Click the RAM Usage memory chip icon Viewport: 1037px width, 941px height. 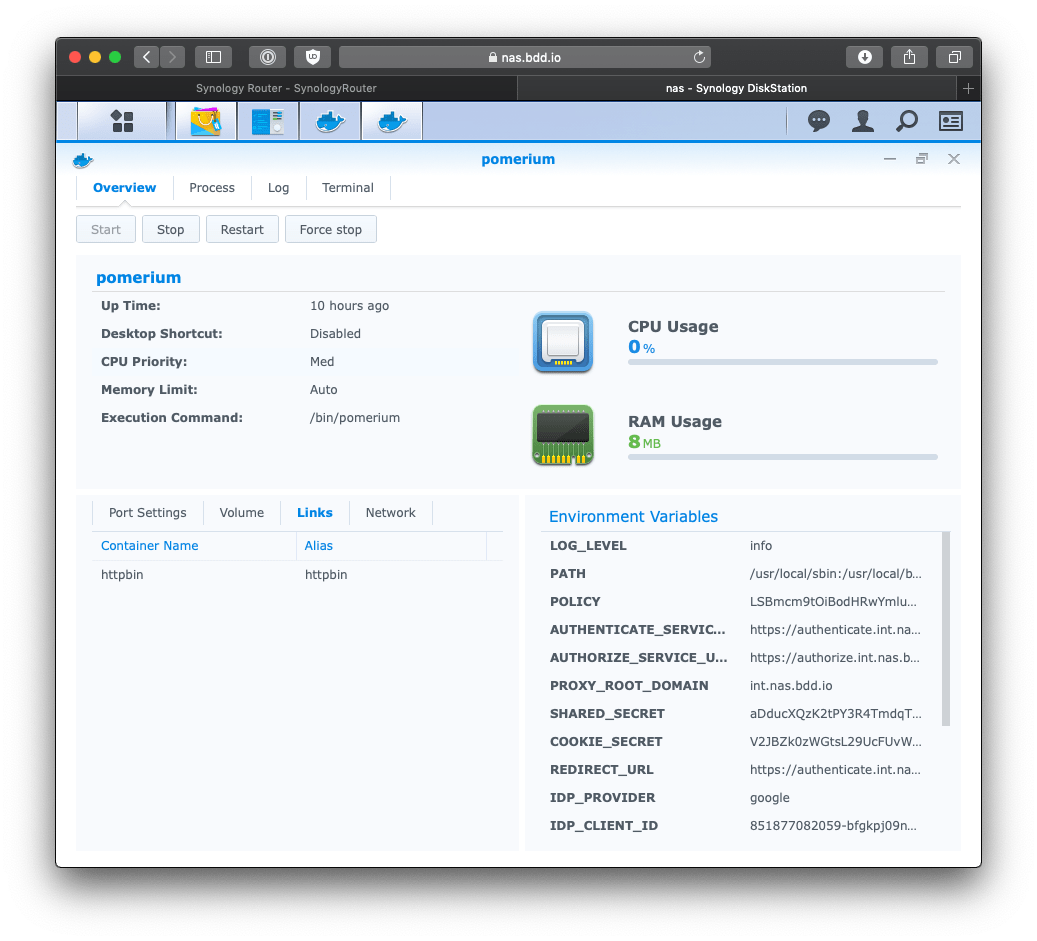(x=562, y=435)
